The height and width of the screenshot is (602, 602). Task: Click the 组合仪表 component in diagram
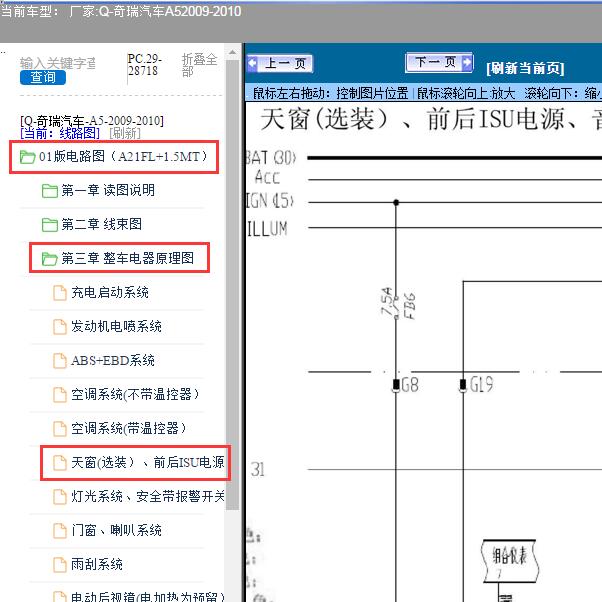(509, 561)
